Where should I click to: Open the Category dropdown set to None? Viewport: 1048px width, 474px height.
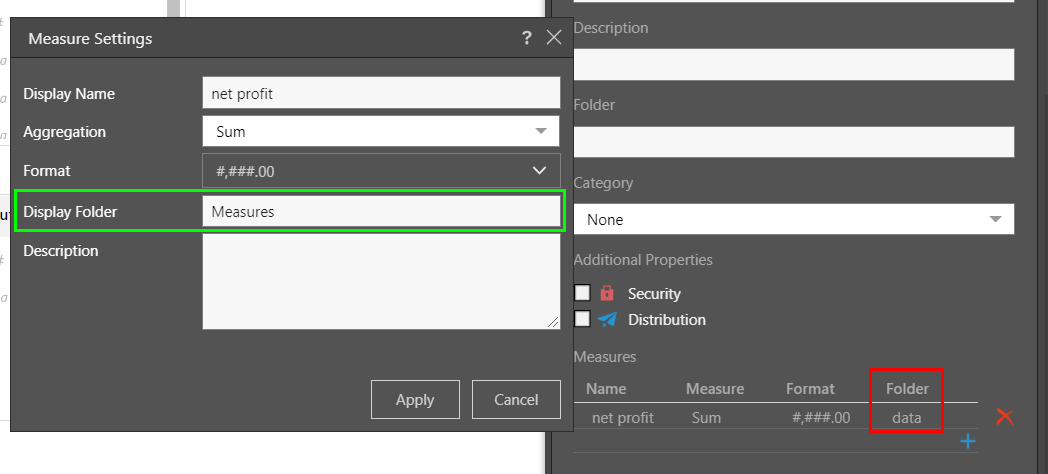coord(794,219)
